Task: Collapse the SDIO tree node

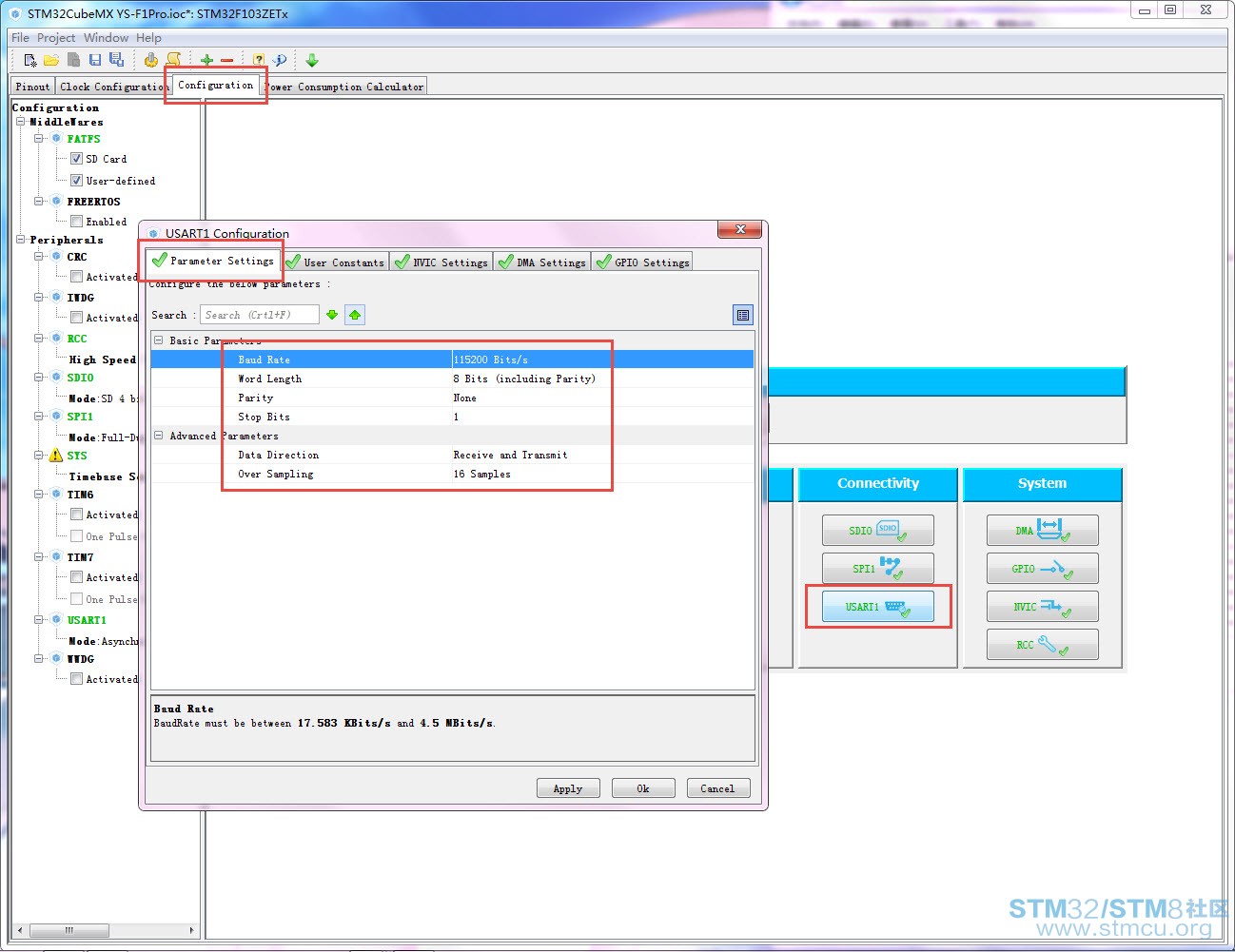Action: 39,378
